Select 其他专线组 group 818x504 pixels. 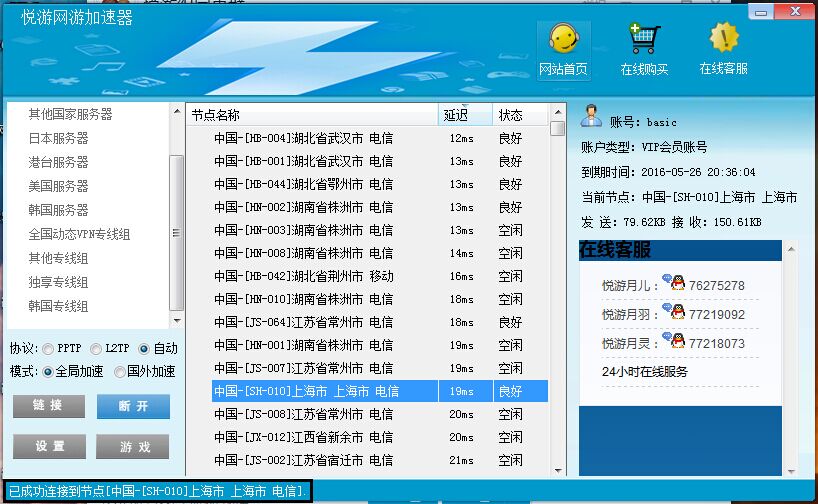(58, 258)
